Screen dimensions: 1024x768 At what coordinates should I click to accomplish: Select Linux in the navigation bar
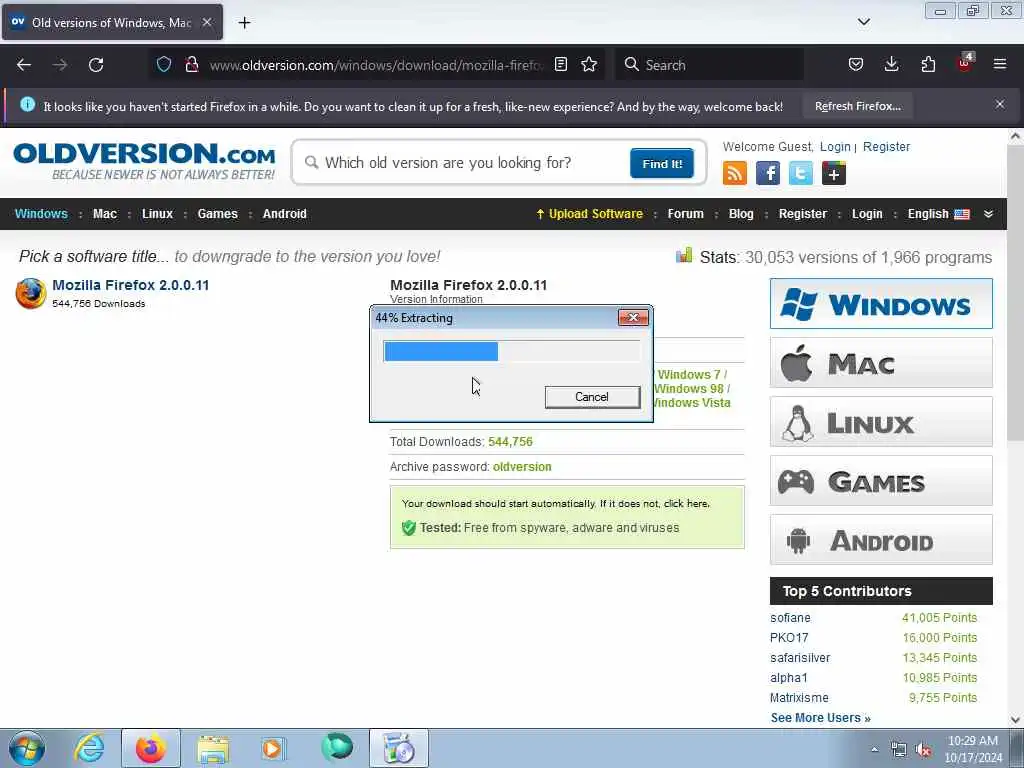point(157,214)
